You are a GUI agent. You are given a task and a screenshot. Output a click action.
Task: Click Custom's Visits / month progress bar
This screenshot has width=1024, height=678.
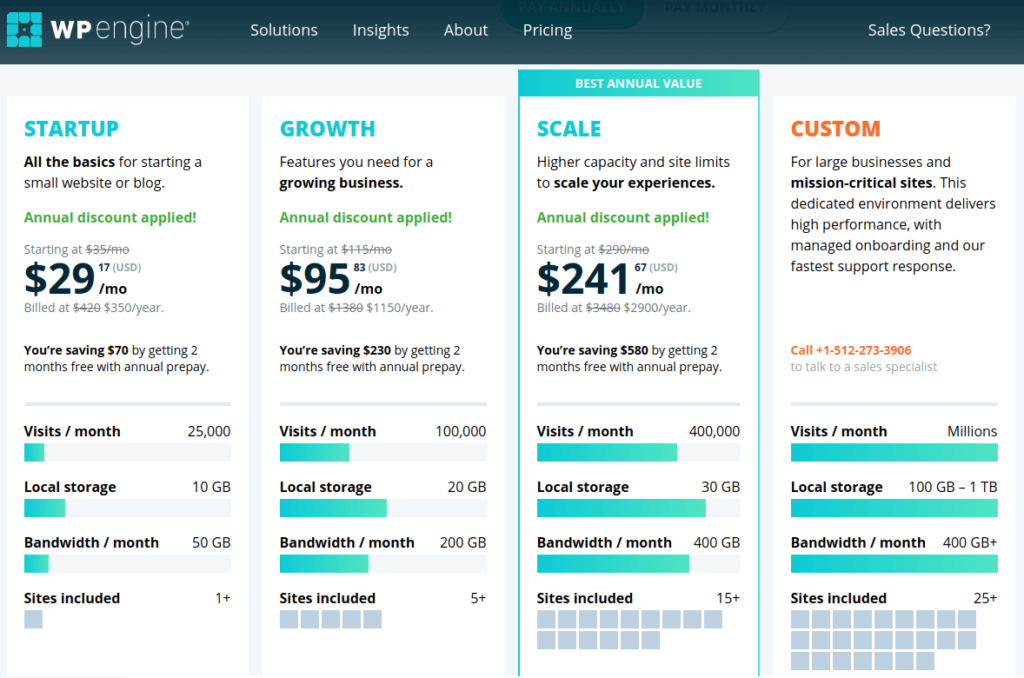[x=894, y=452]
